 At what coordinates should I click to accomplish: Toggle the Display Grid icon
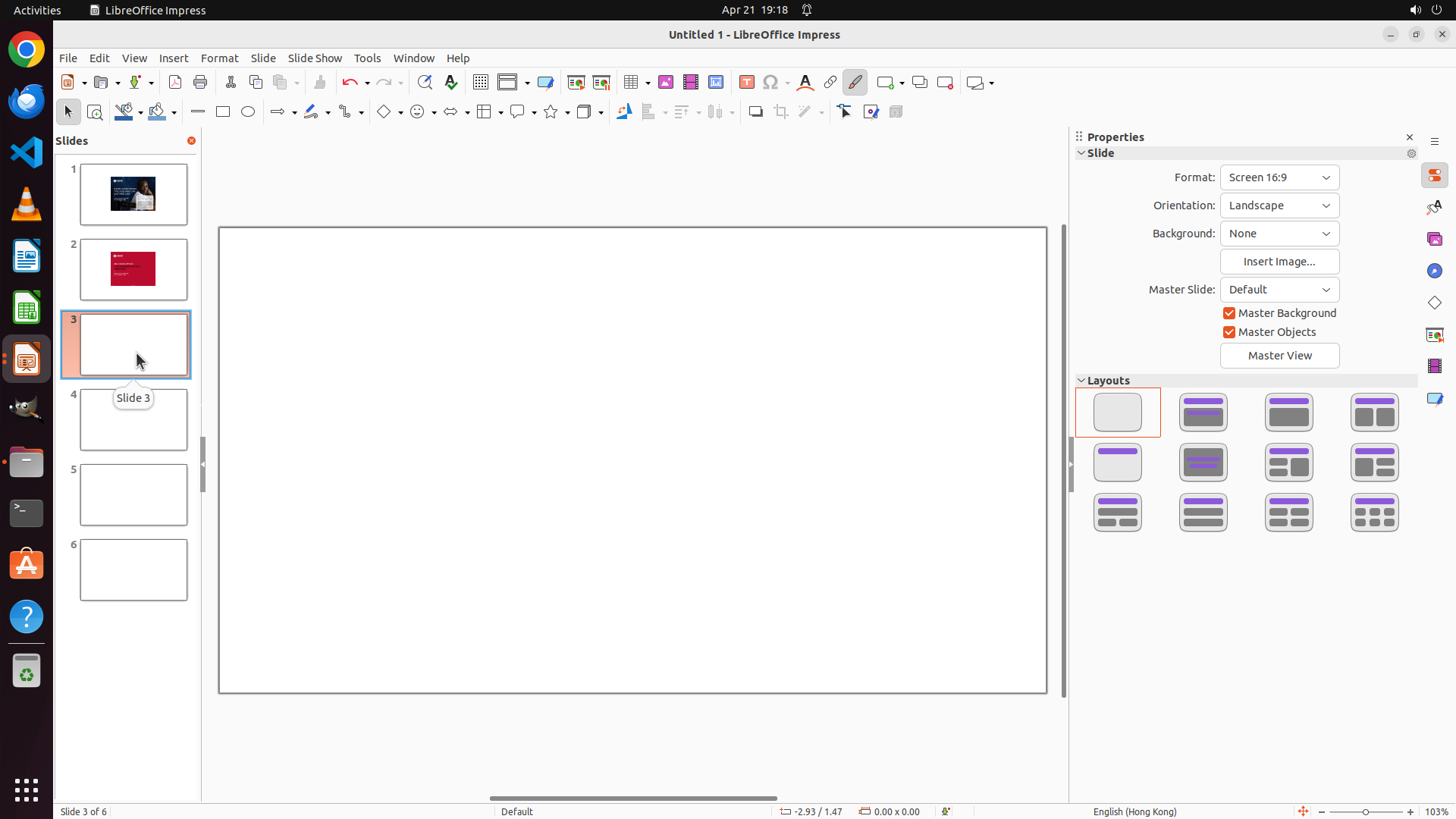pyautogui.click(x=481, y=83)
